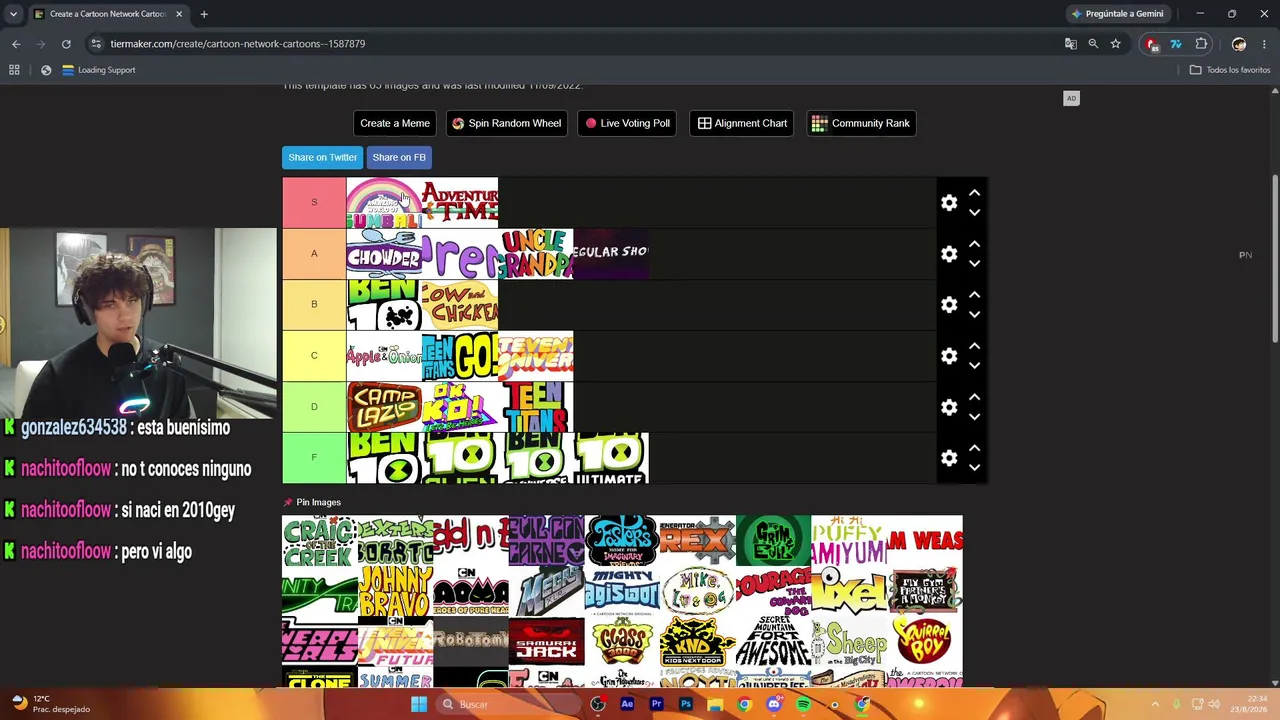Start a Live Voting Poll
Image resolution: width=1280 pixels, height=720 pixels.
click(x=628, y=123)
